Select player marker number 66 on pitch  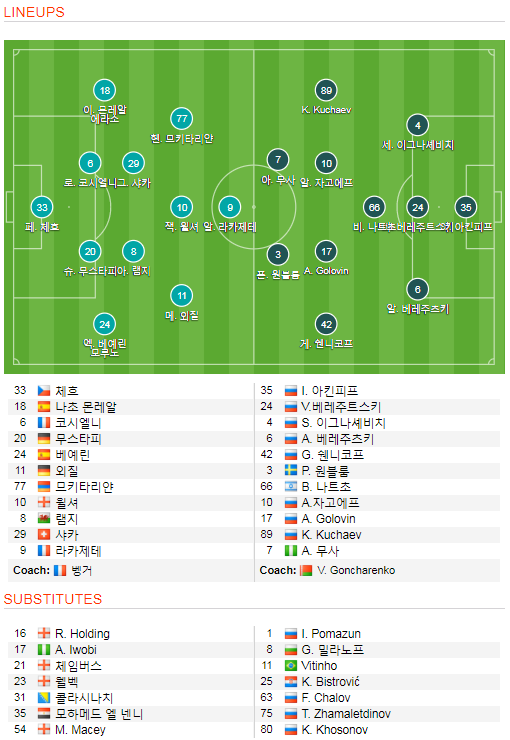tap(374, 207)
